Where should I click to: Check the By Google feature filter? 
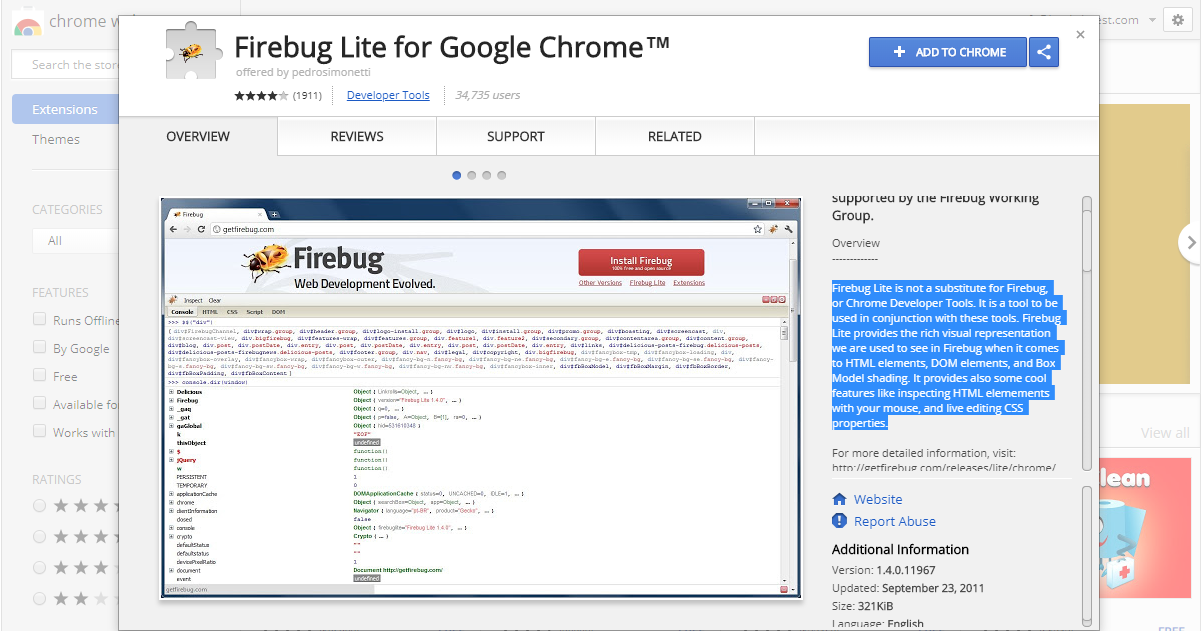pyautogui.click(x=40, y=348)
